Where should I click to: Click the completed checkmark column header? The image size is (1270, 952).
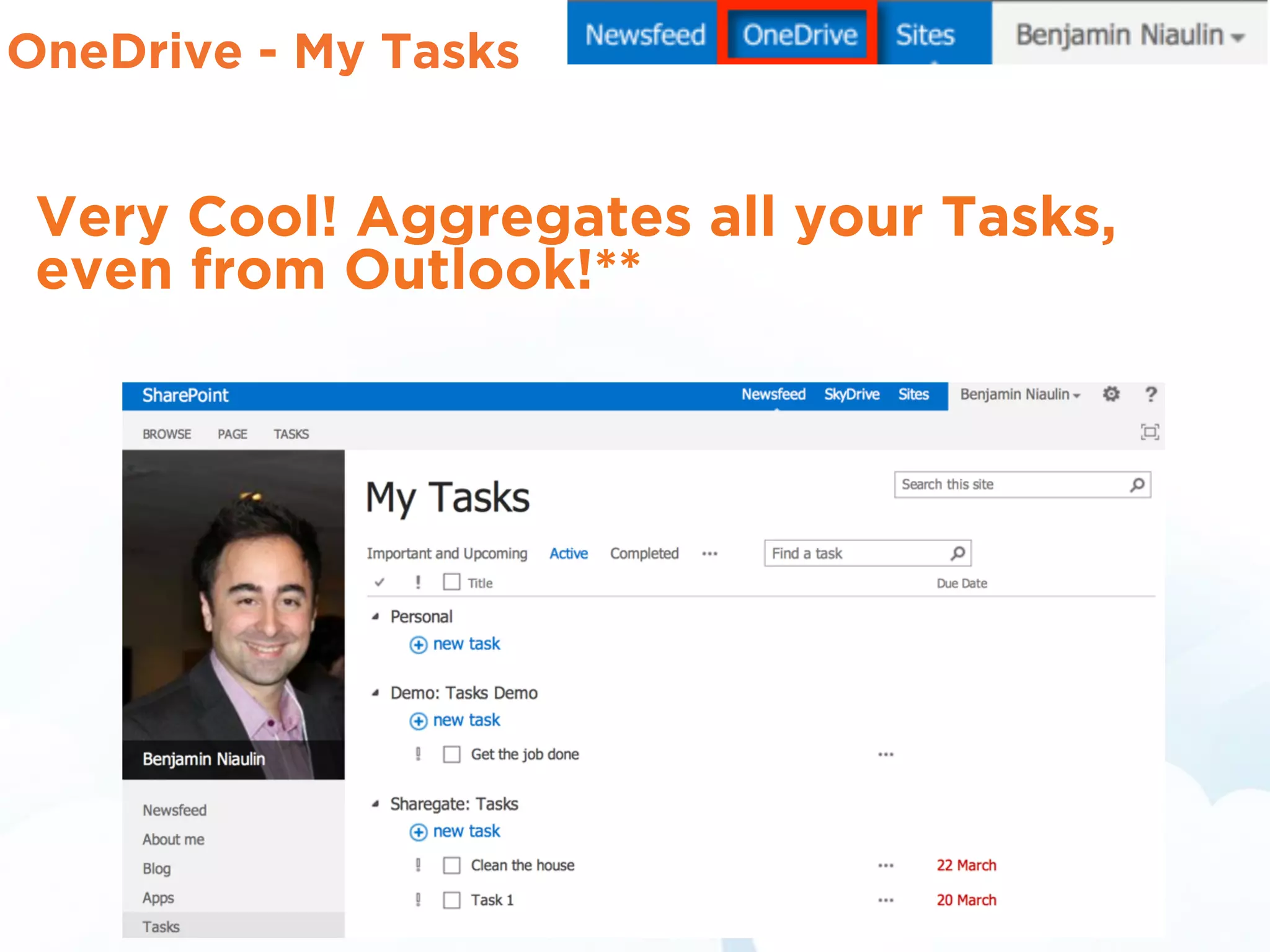coord(380,582)
